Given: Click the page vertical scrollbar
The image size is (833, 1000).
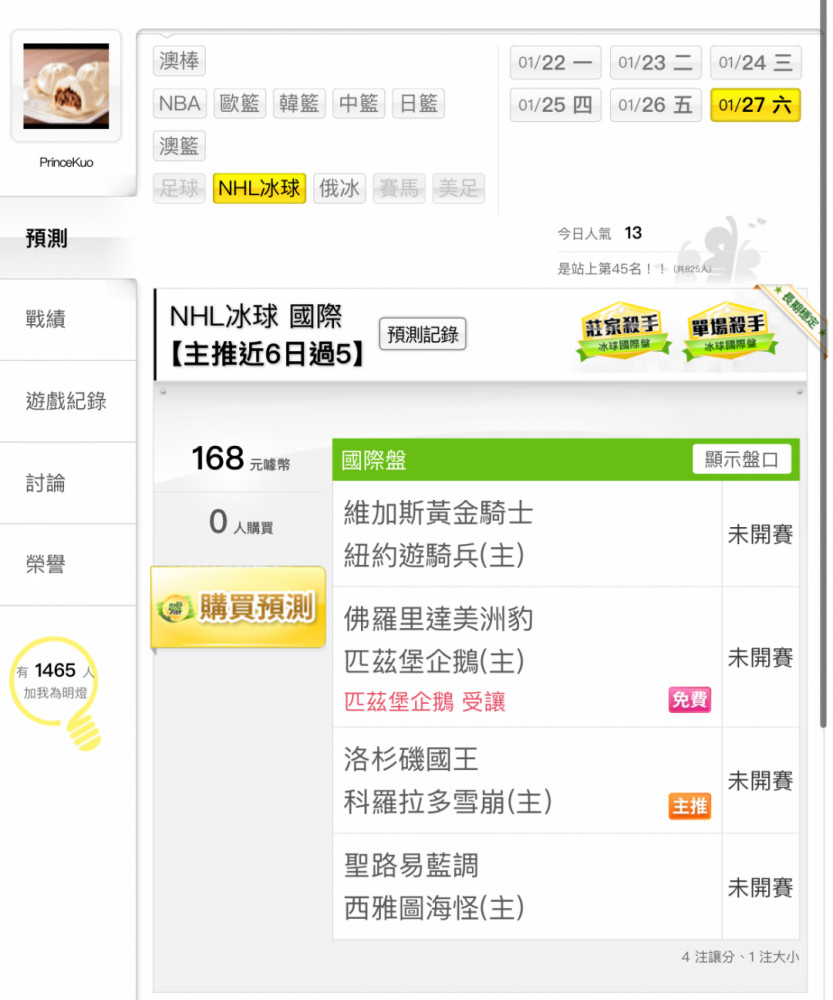Looking at the screenshot, I should (823, 364).
